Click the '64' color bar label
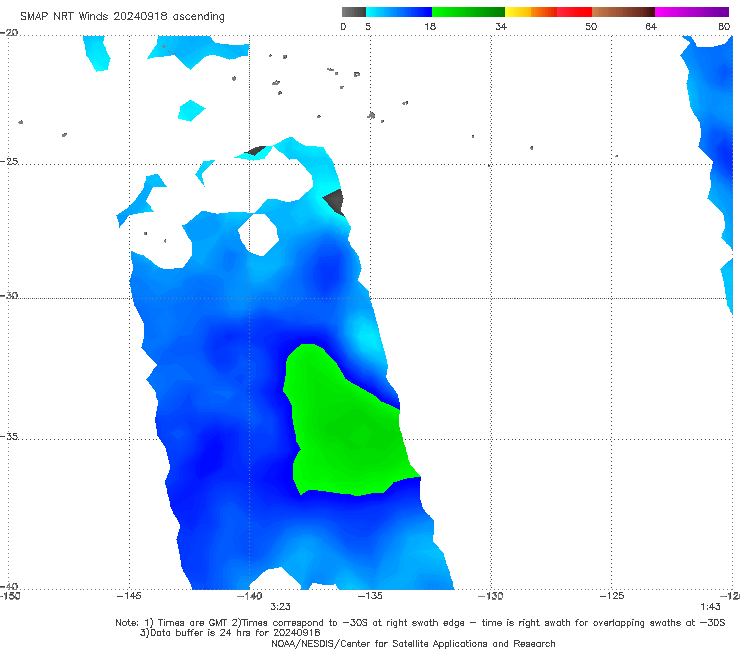Viewport: 740px width, 650px height. tap(651, 26)
